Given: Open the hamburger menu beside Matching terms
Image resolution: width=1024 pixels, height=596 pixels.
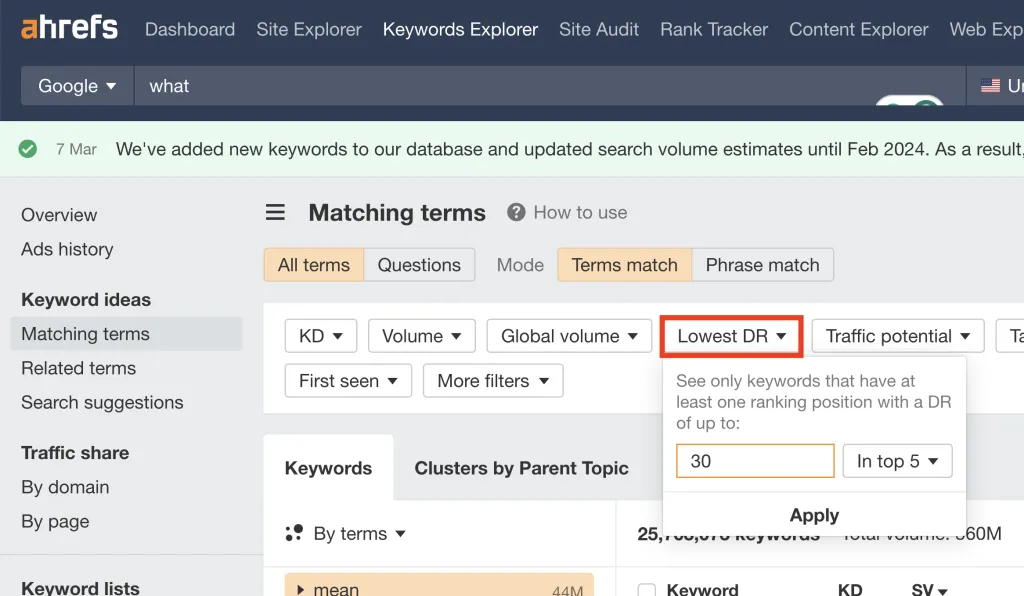Looking at the screenshot, I should [x=275, y=213].
